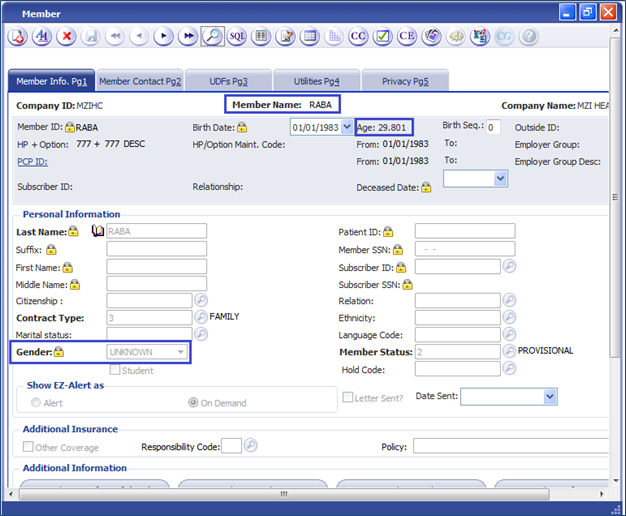Click the CE toolbar icon
Screen dimensions: 626x516
407,37
